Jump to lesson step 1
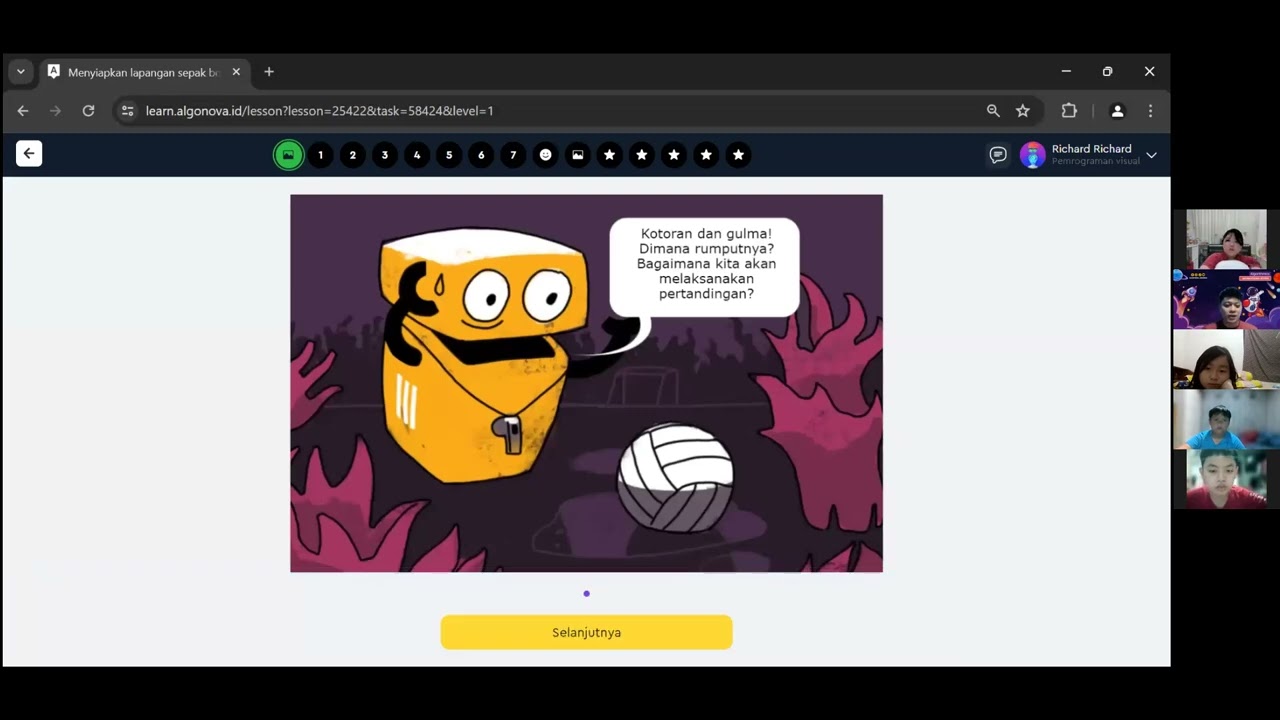1280x720 pixels. [x=320, y=155]
